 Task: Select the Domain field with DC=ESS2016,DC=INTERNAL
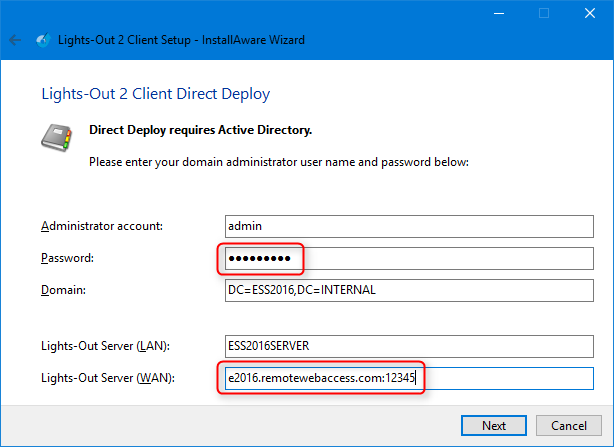409,290
